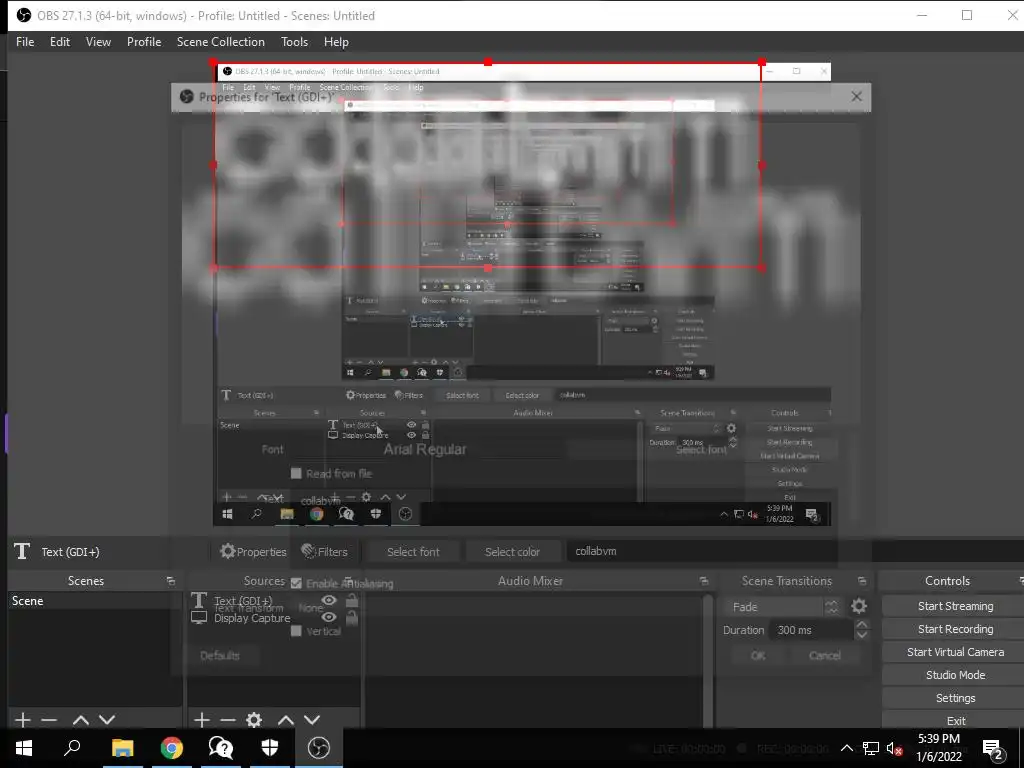Float the Audio Mixer dock via its pop-out icon

tap(703, 581)
